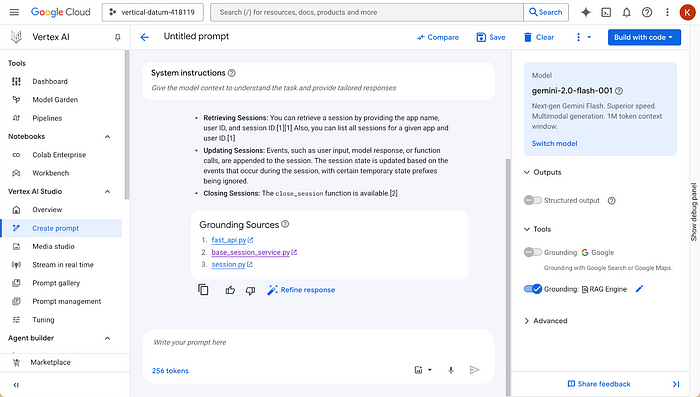Submit prompt with the send arrow
Screen dimensions: 700x397
[474, 370]
